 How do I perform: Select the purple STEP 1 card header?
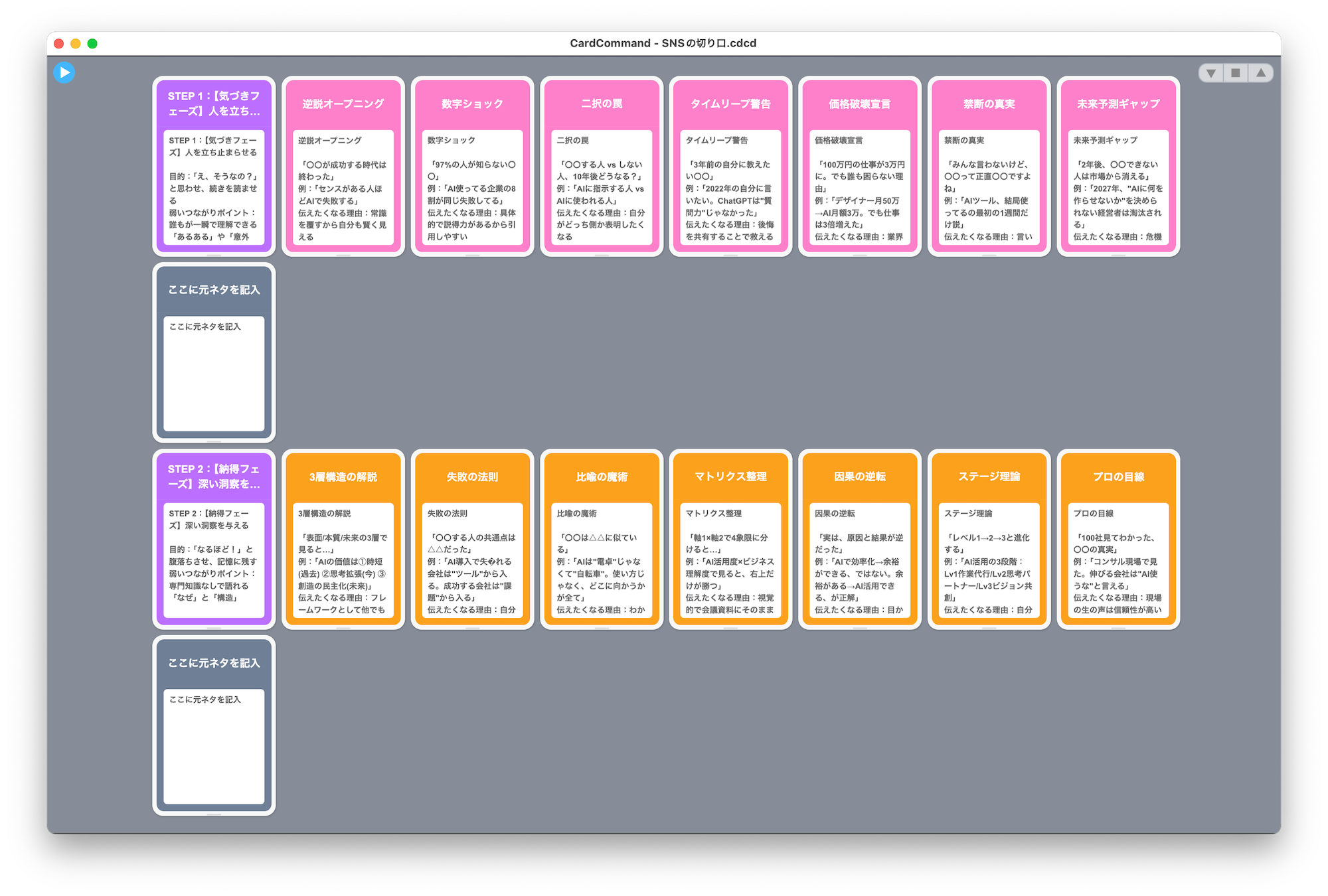click(214, 104)
